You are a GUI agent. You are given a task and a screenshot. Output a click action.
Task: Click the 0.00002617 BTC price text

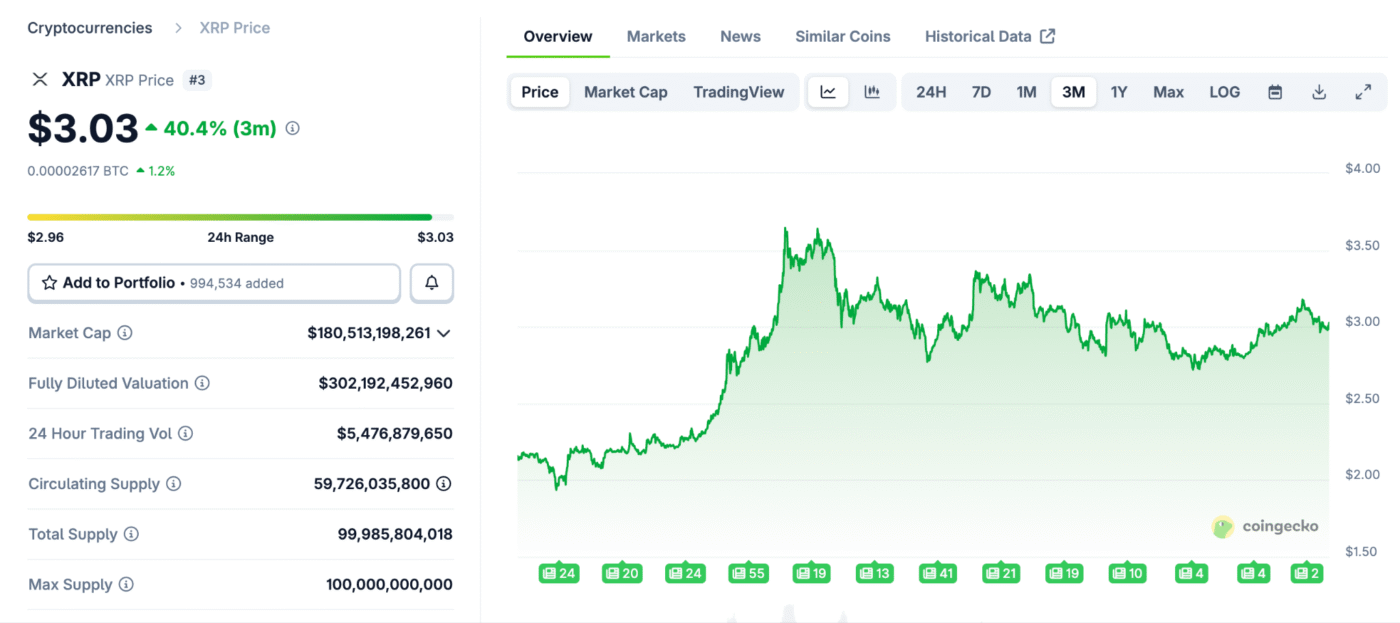(x=78, y=171)
